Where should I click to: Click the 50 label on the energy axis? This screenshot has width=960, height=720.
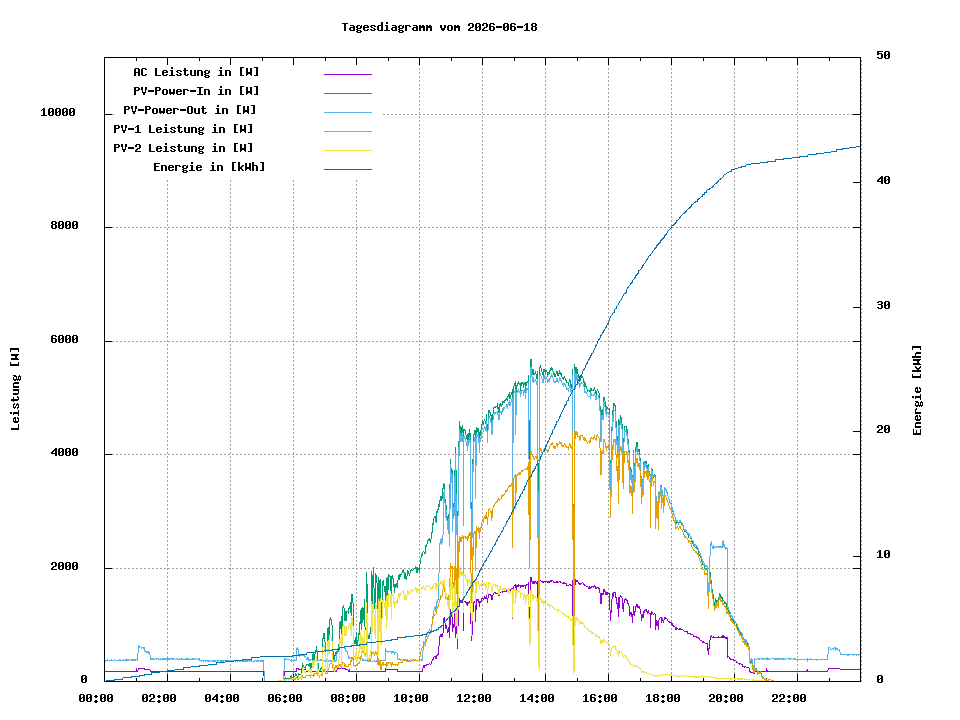(x=883, y=55)
